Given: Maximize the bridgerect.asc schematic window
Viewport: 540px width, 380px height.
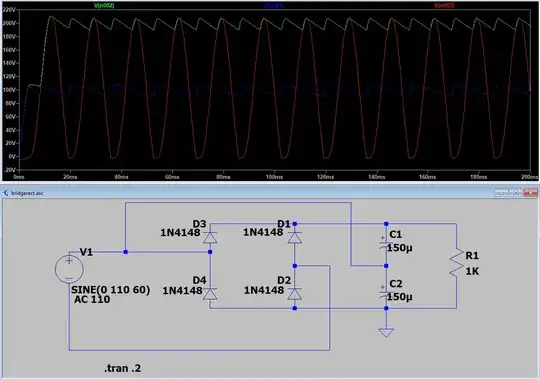Looking at the screenshot, I should click(516, 193).
